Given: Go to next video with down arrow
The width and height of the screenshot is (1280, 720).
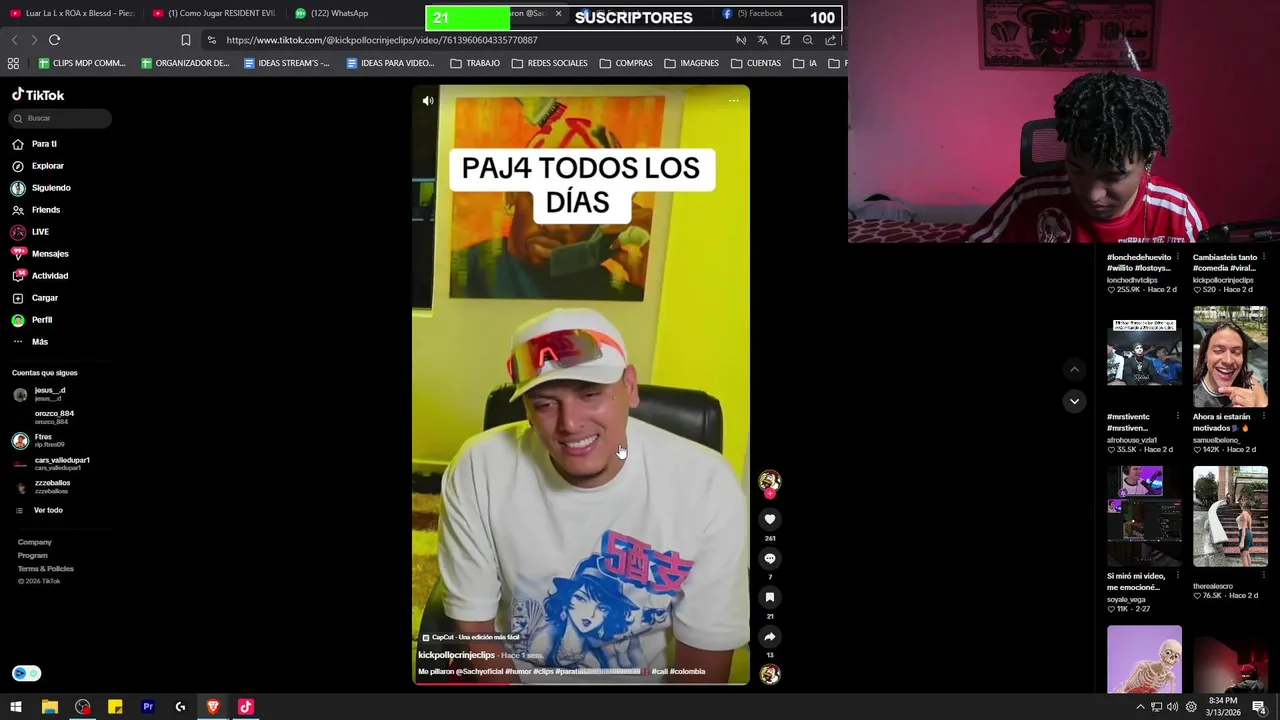Looking at the screenshot, I should coord(1074,401).
